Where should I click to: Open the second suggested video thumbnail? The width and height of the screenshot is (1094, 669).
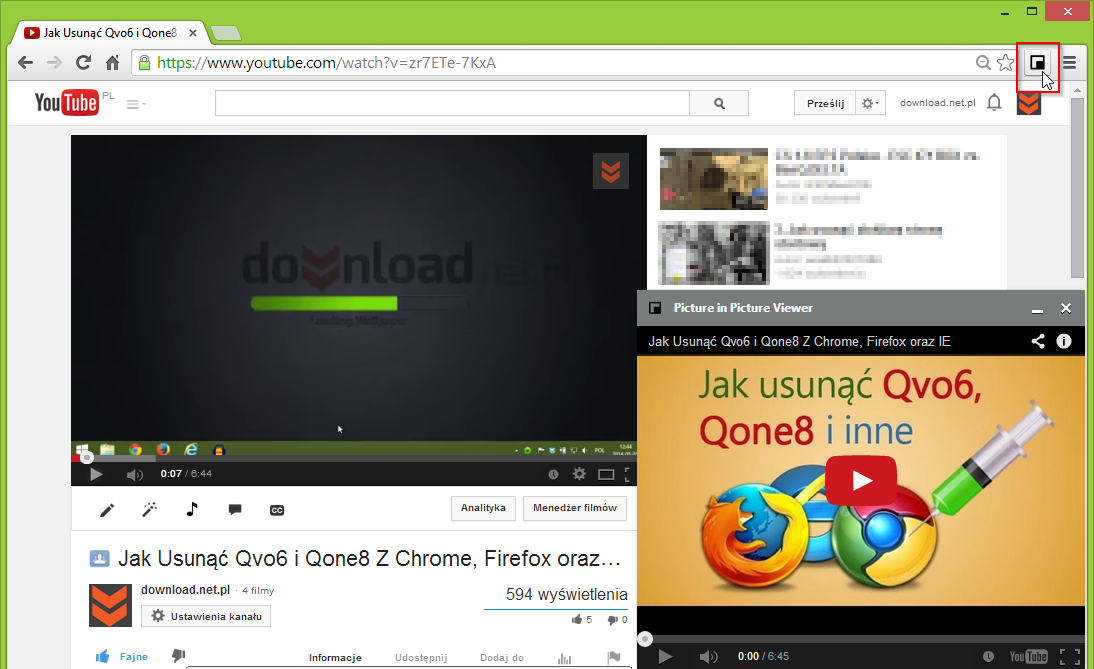714,253
